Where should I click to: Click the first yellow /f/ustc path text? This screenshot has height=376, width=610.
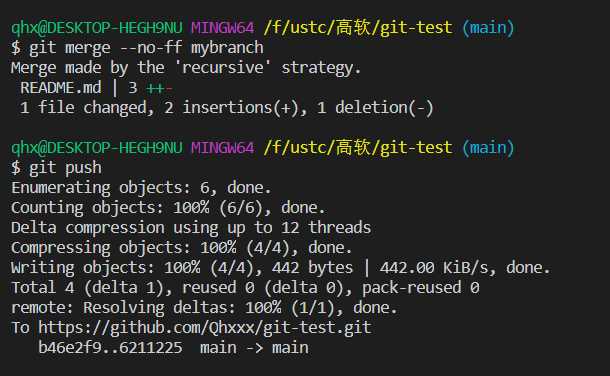(x=358, y=28)
